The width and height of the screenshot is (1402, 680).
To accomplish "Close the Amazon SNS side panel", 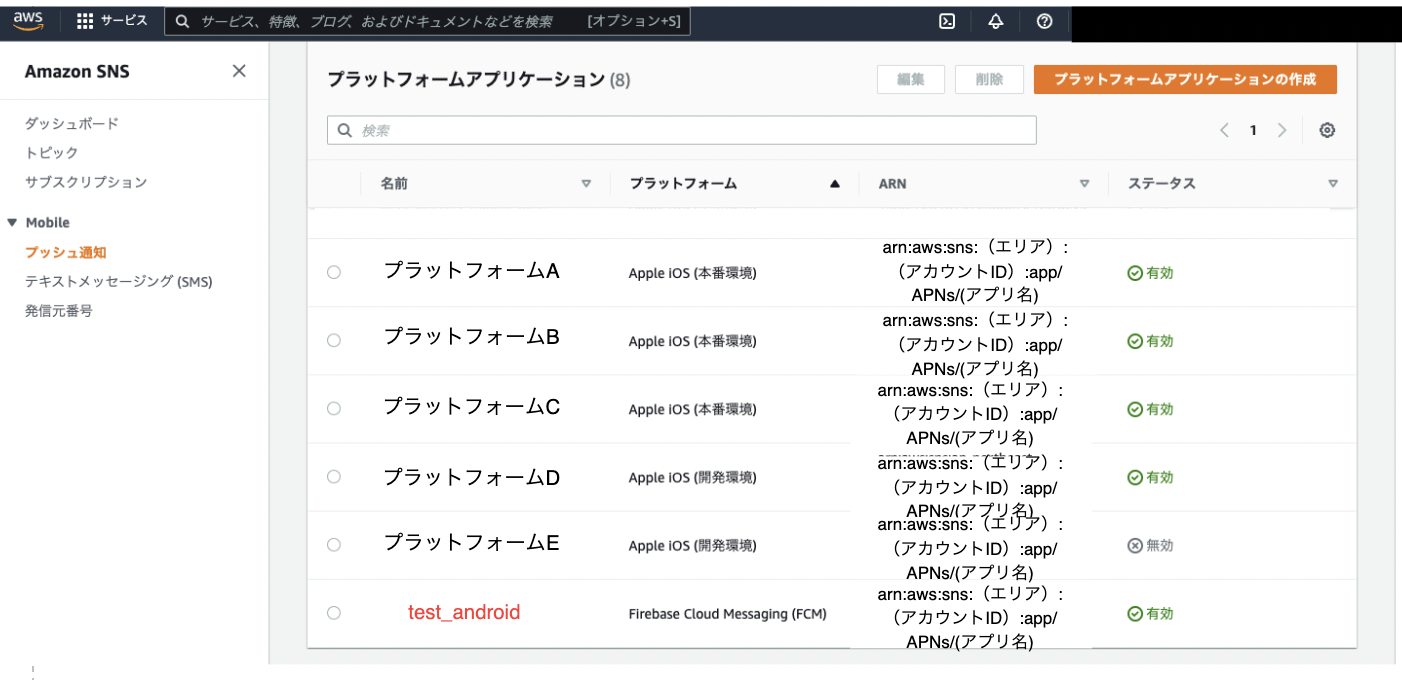I will [239, 71].
